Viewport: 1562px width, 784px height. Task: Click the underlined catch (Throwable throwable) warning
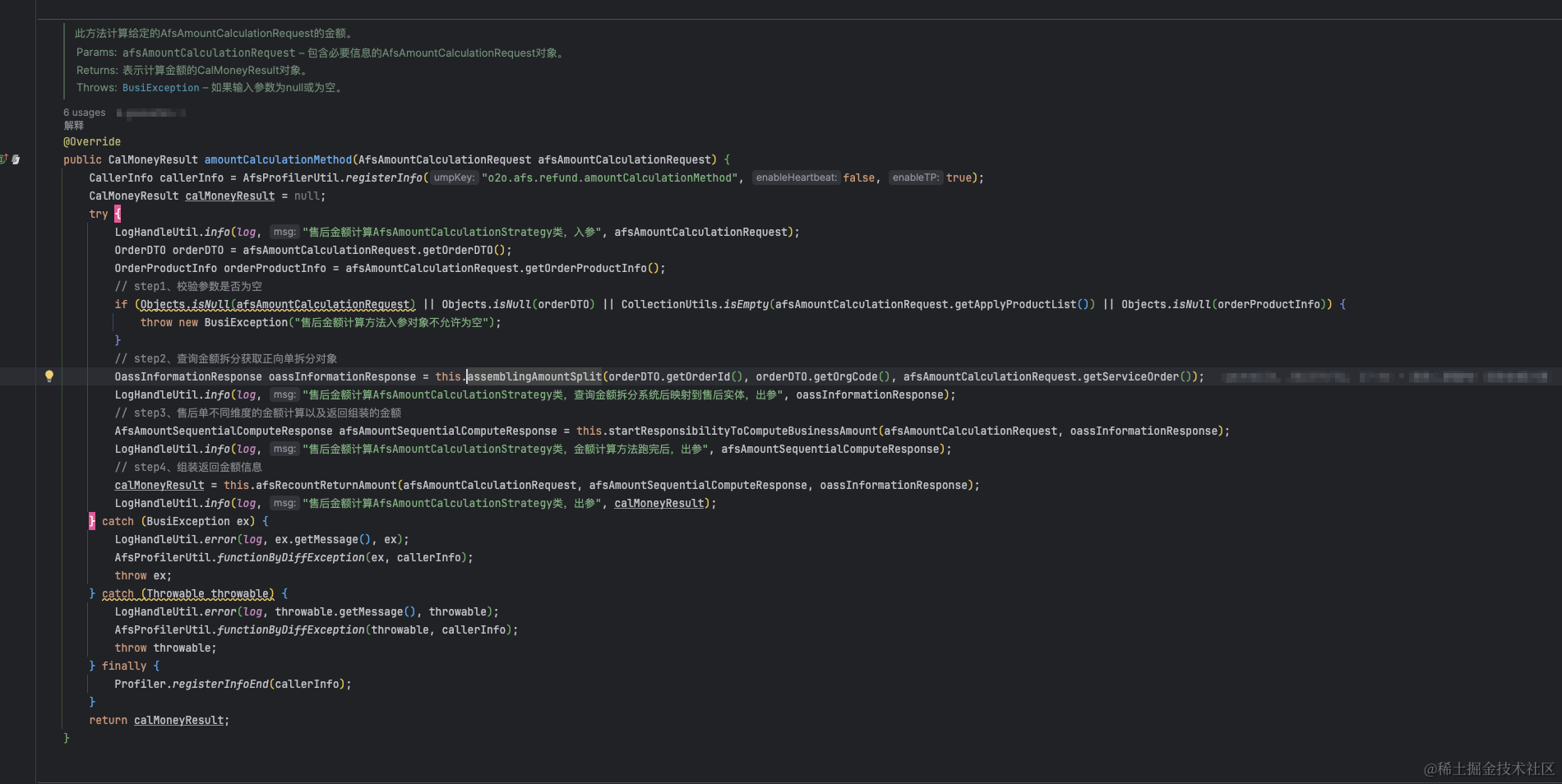point(188,593)
